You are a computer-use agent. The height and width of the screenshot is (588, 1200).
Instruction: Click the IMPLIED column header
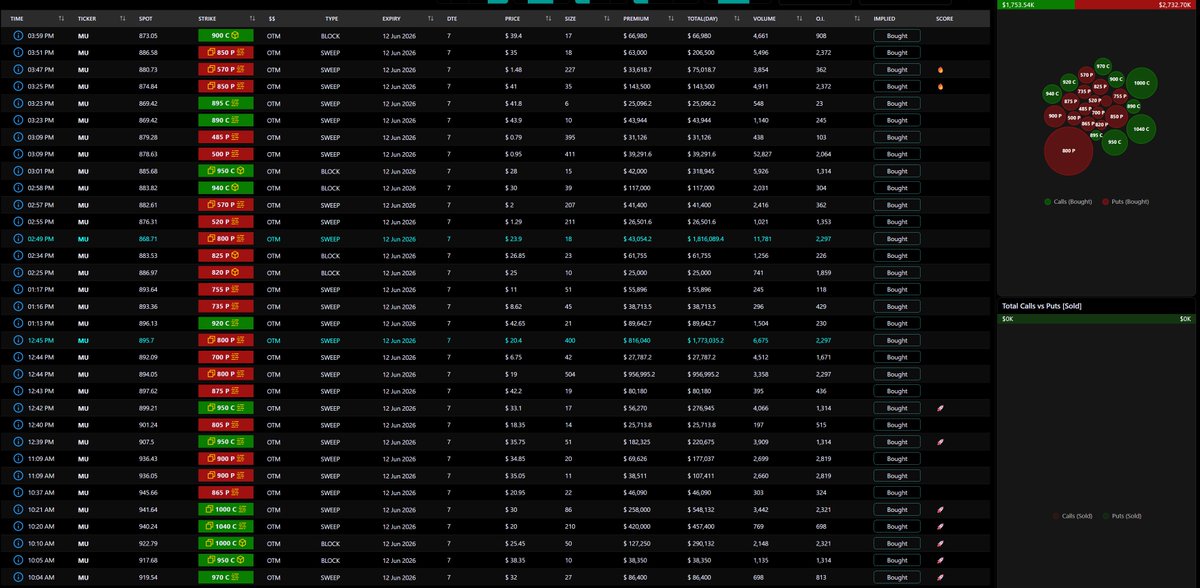coord(885,19)
